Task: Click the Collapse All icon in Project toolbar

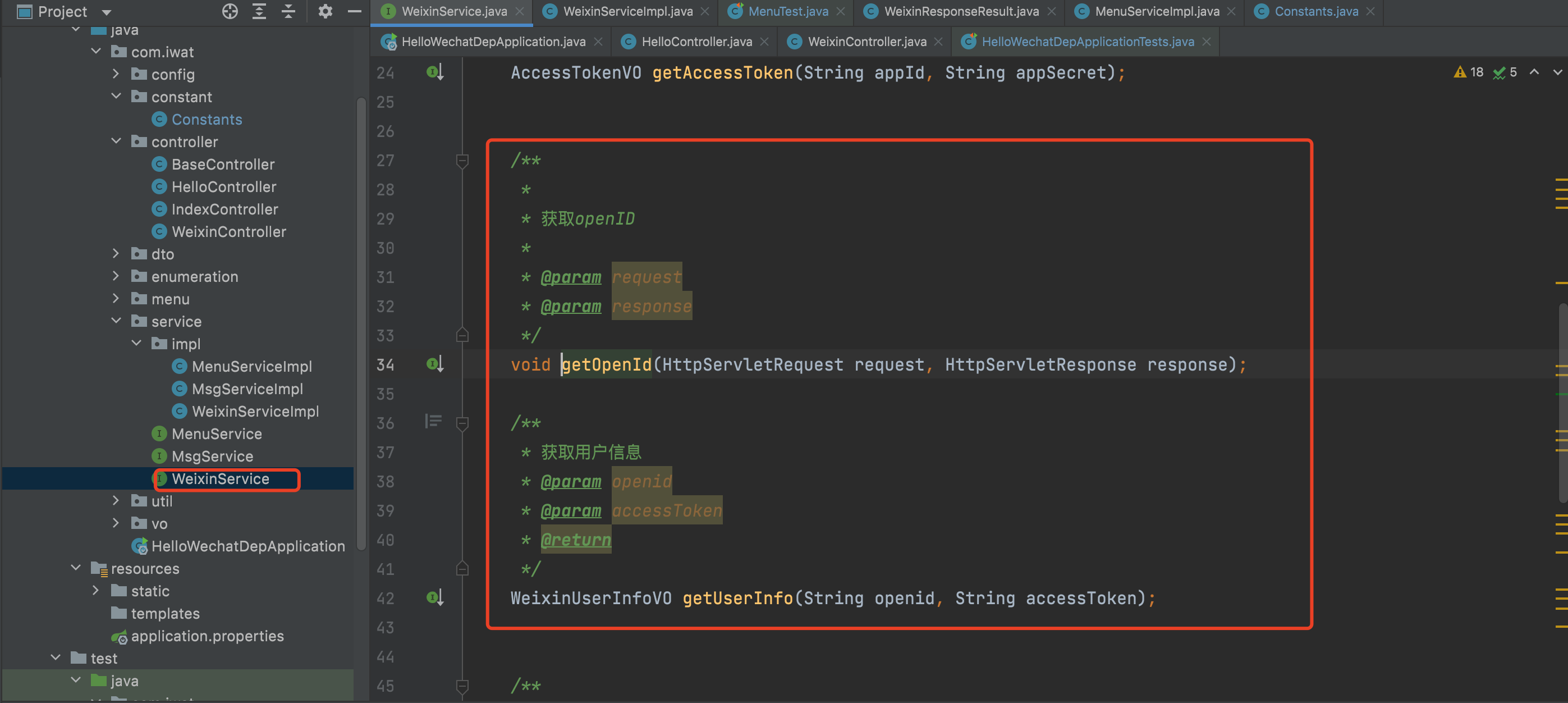Action: coord(288,12)
